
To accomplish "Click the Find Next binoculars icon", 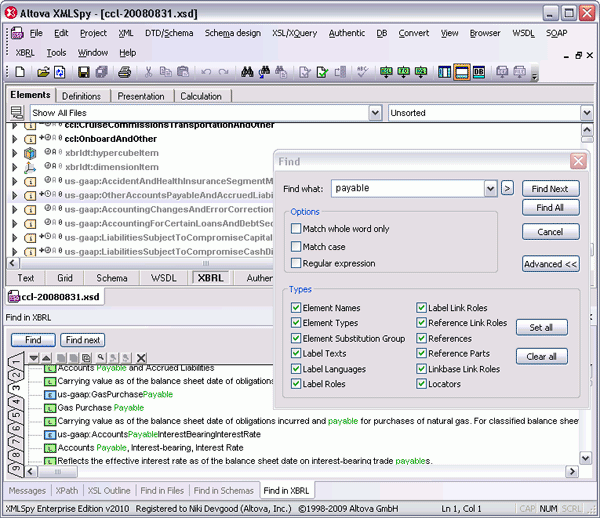I will [264, 72].
